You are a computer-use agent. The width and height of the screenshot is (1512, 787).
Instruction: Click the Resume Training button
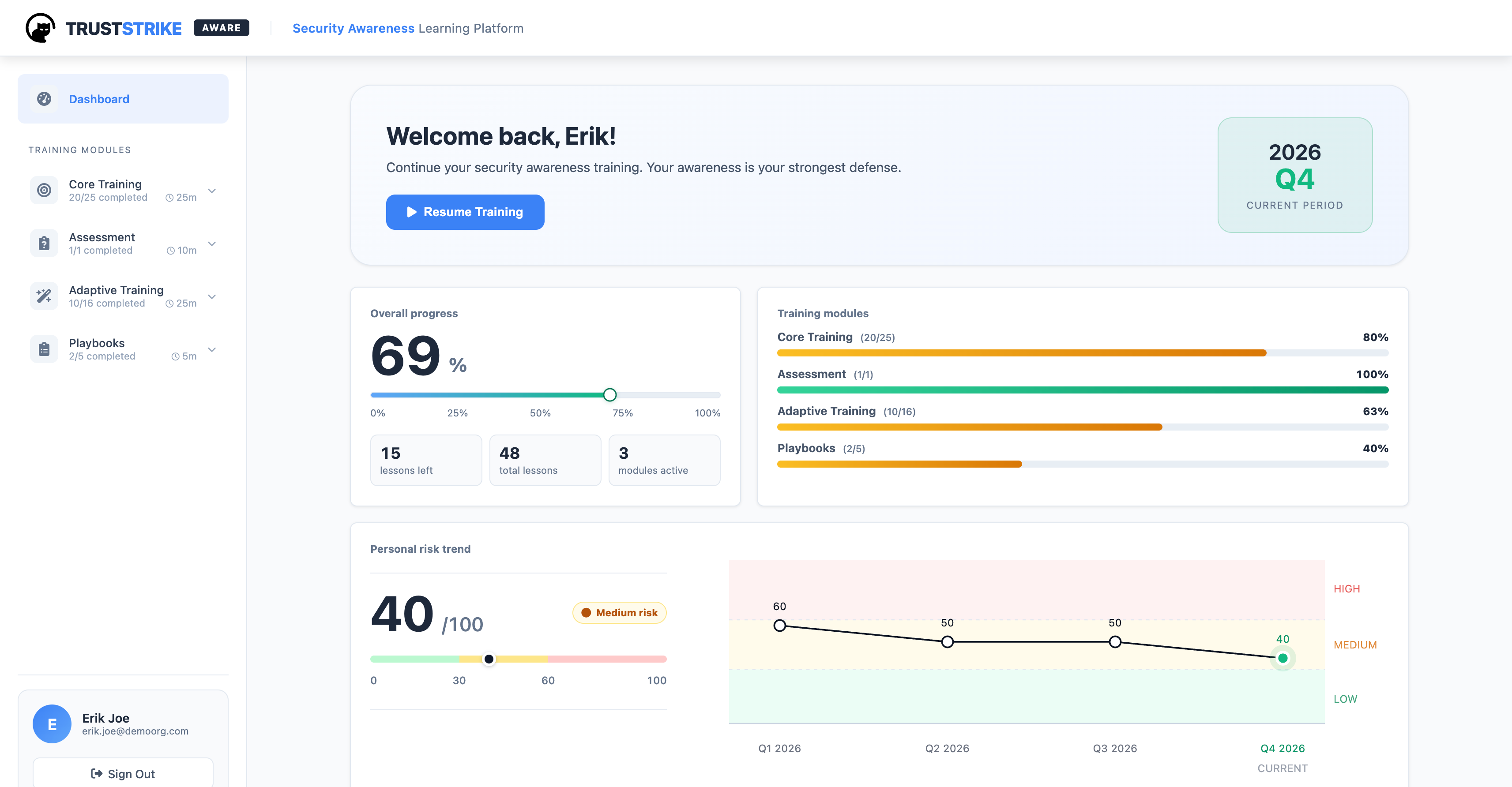[x=465, y=212]
